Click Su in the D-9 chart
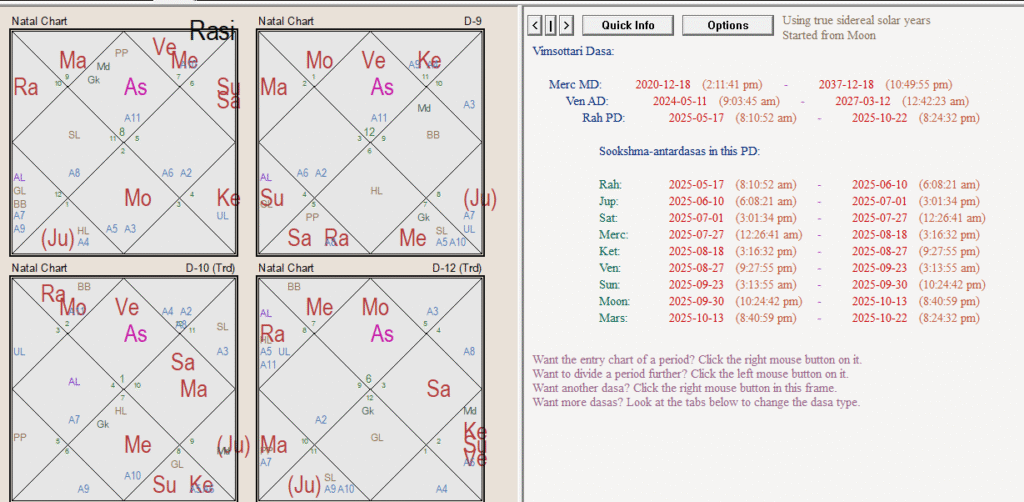1024x502 pixels. pos(272,198)
